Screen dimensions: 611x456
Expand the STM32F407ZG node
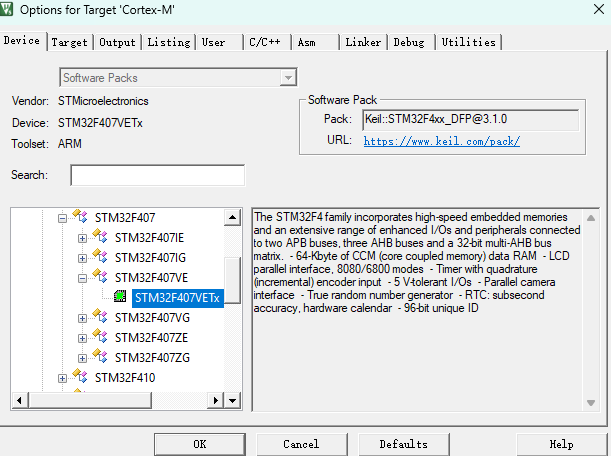[x=82, y=358]
